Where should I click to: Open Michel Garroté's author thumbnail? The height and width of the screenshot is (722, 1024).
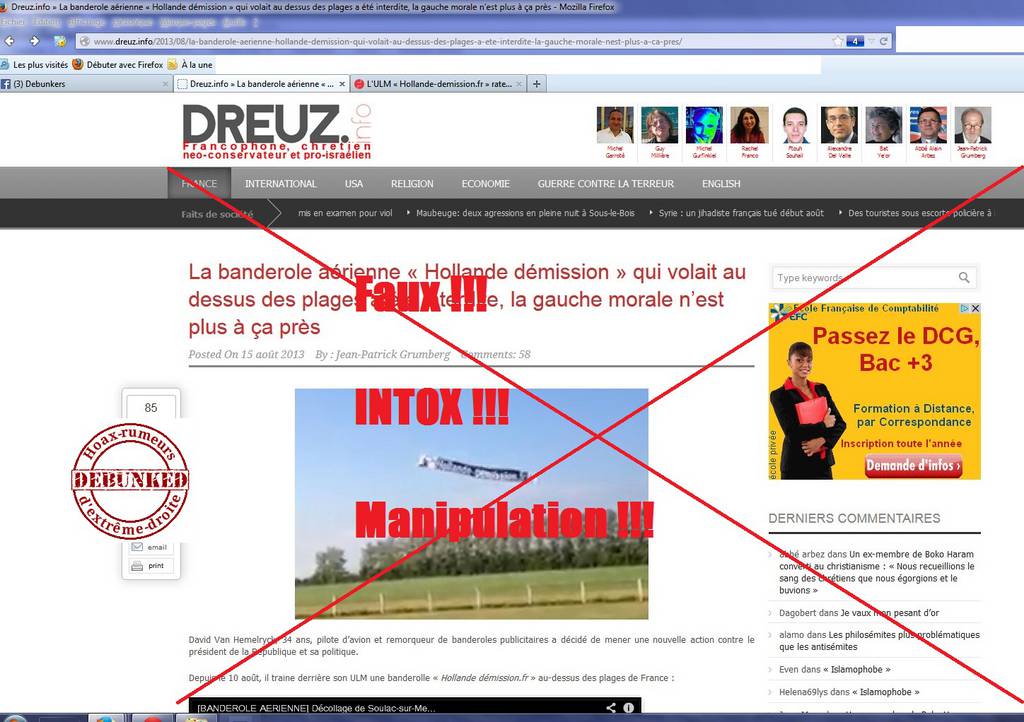coord(615,125)
